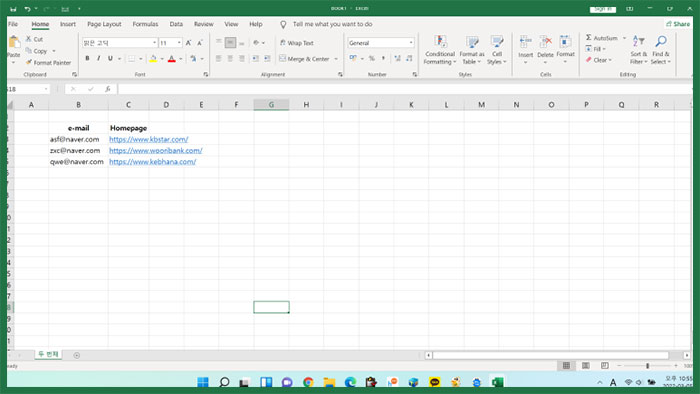Click the Tell me what you want search box

pos(332,24)
